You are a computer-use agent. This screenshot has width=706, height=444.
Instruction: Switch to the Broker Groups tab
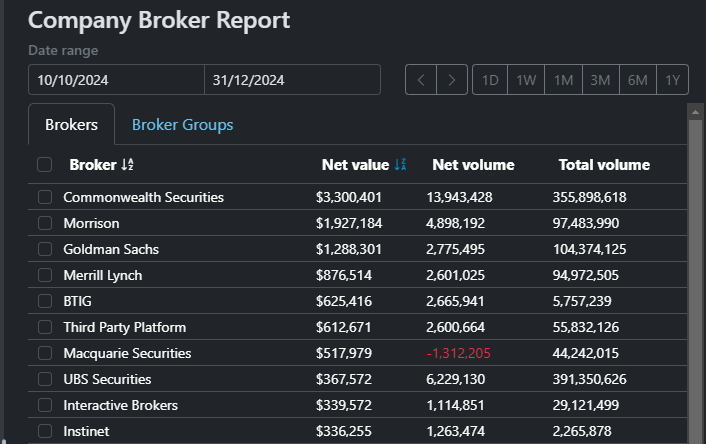coord(182,125)
